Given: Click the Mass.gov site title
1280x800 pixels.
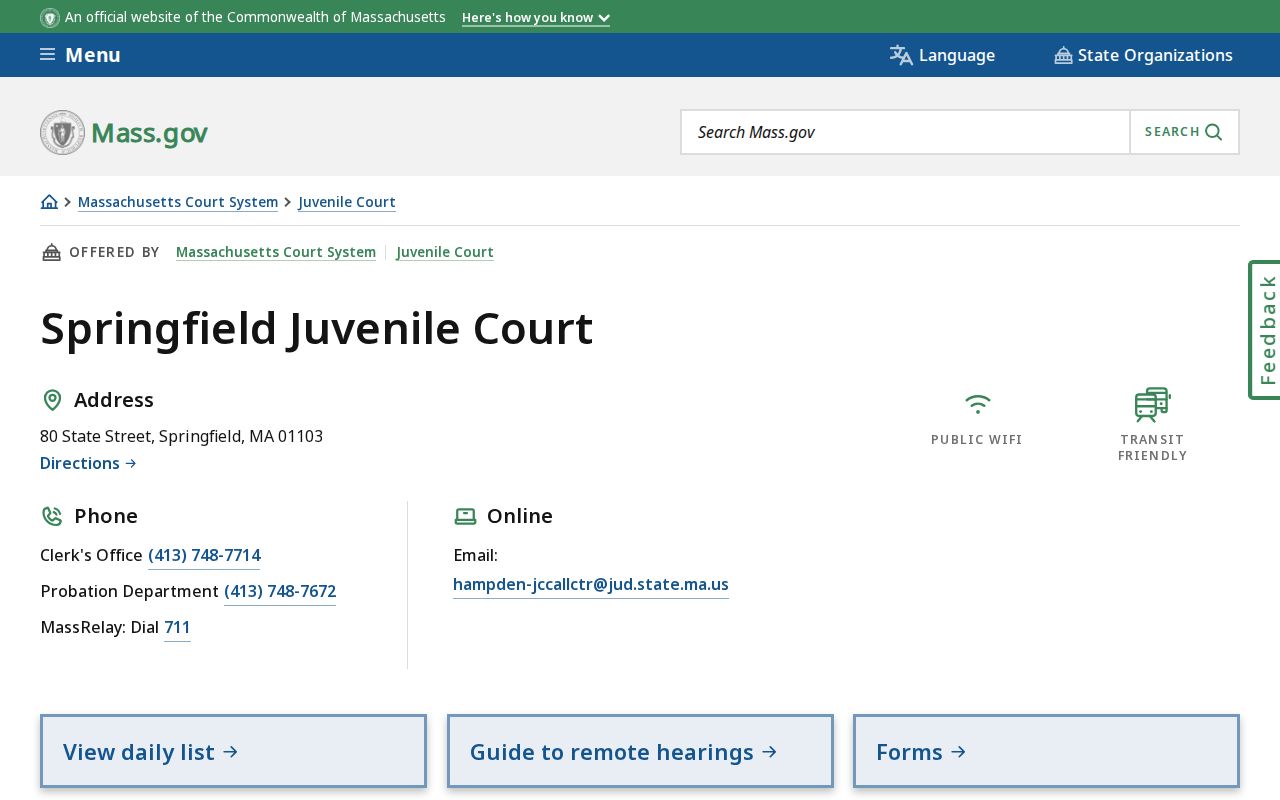Looking at the screenshot, I should pyautogui.click(x=149, y=133).
